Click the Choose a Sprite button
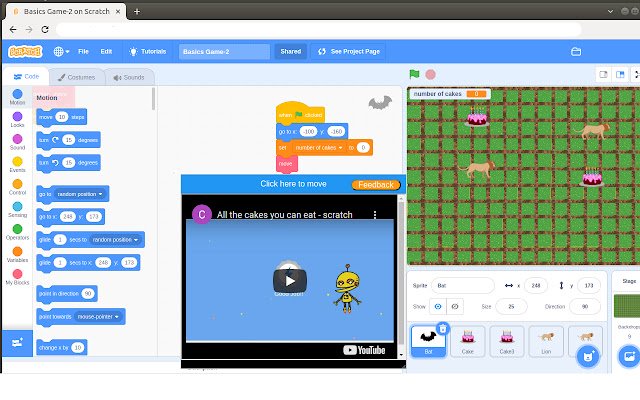The image size is (640, 400). pos(588,356)
